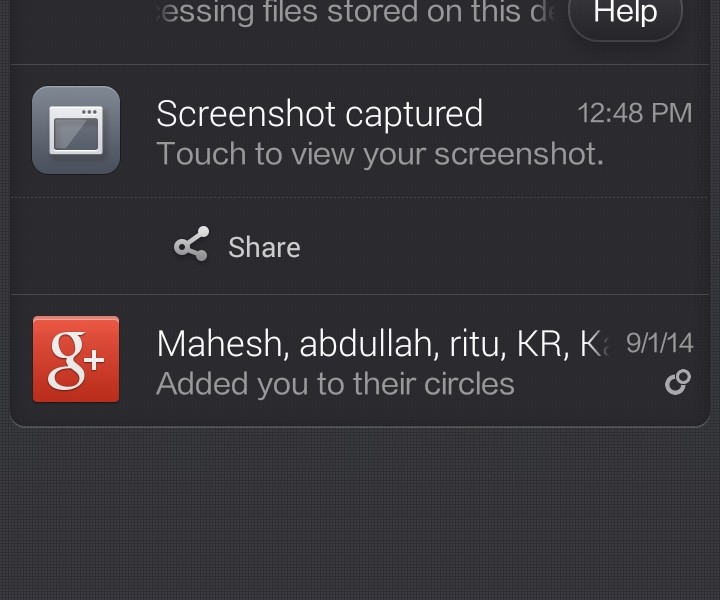
Task: Click the 9/1/14 date stamp
Action: (x=659, y=343)
